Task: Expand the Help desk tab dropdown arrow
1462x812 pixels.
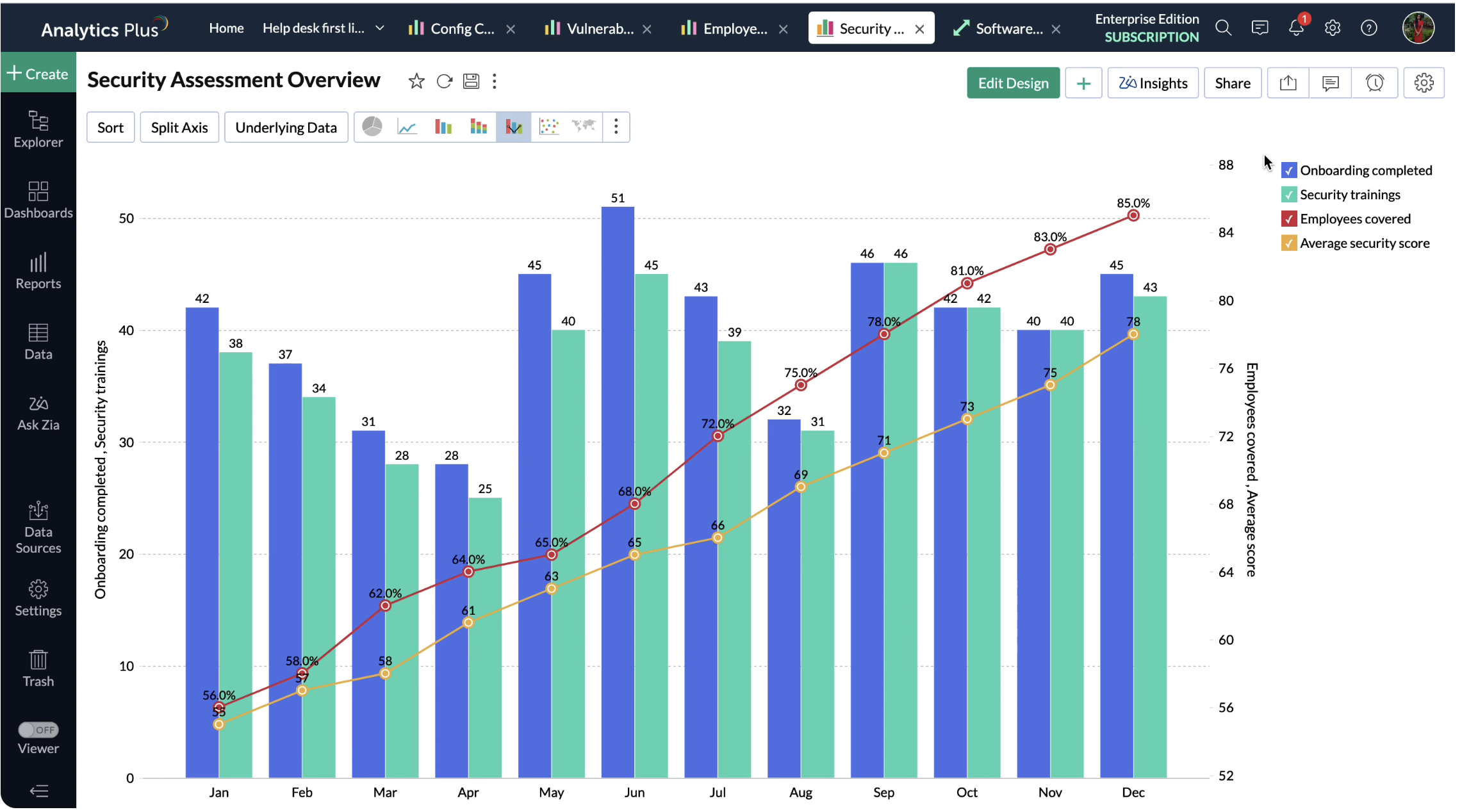Action: (380, 28)
